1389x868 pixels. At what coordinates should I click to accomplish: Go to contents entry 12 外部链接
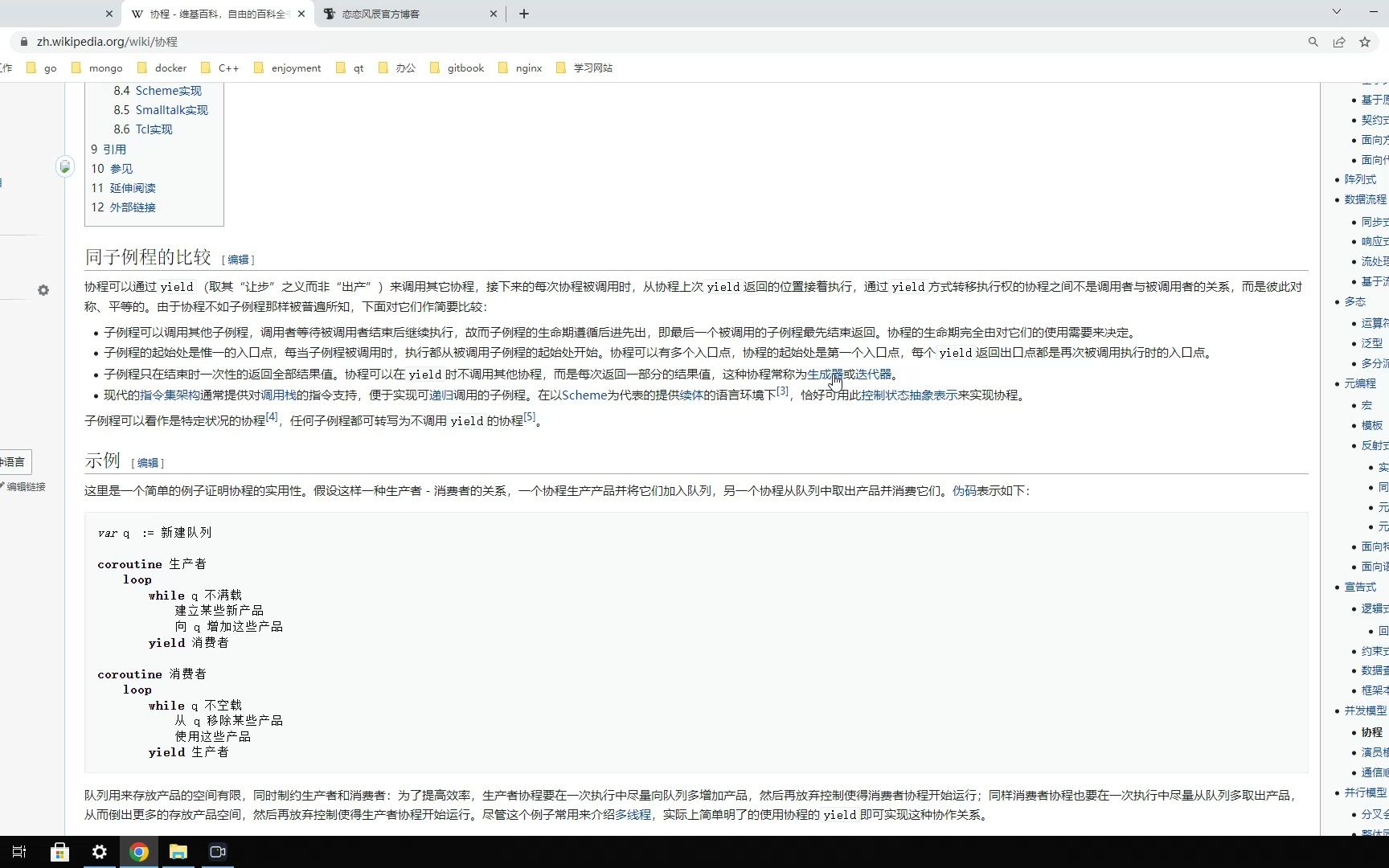tap(123, 207)
